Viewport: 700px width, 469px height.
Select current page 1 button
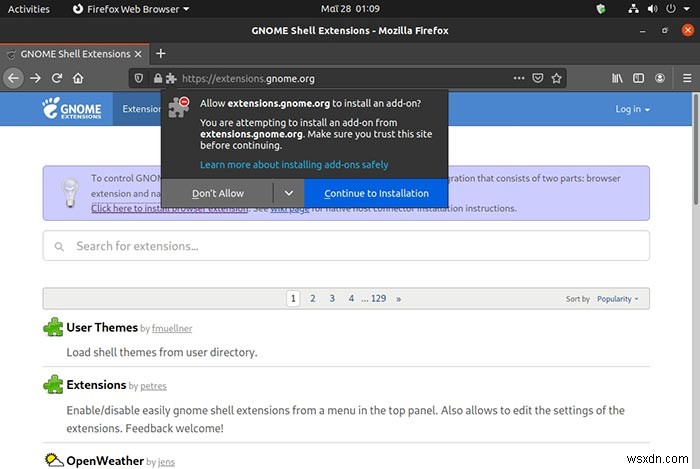click(x=293, y=299)
